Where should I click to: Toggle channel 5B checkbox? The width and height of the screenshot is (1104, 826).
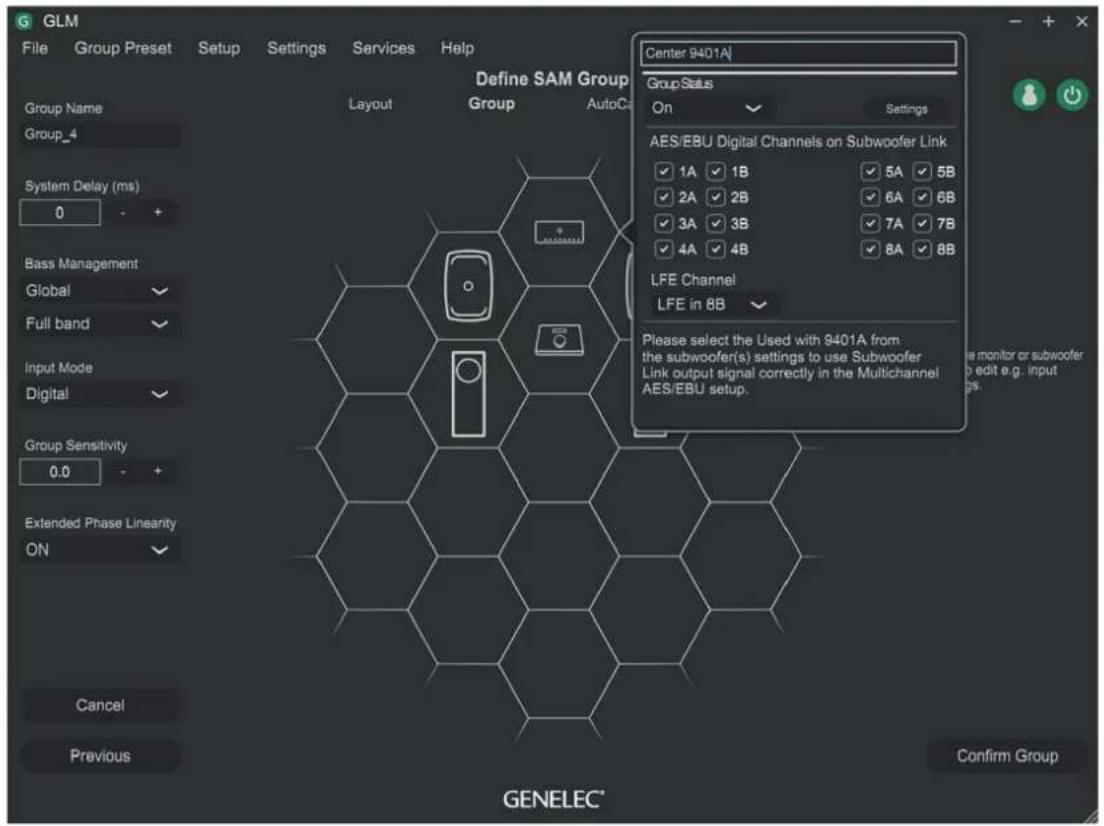coord(922,171)
